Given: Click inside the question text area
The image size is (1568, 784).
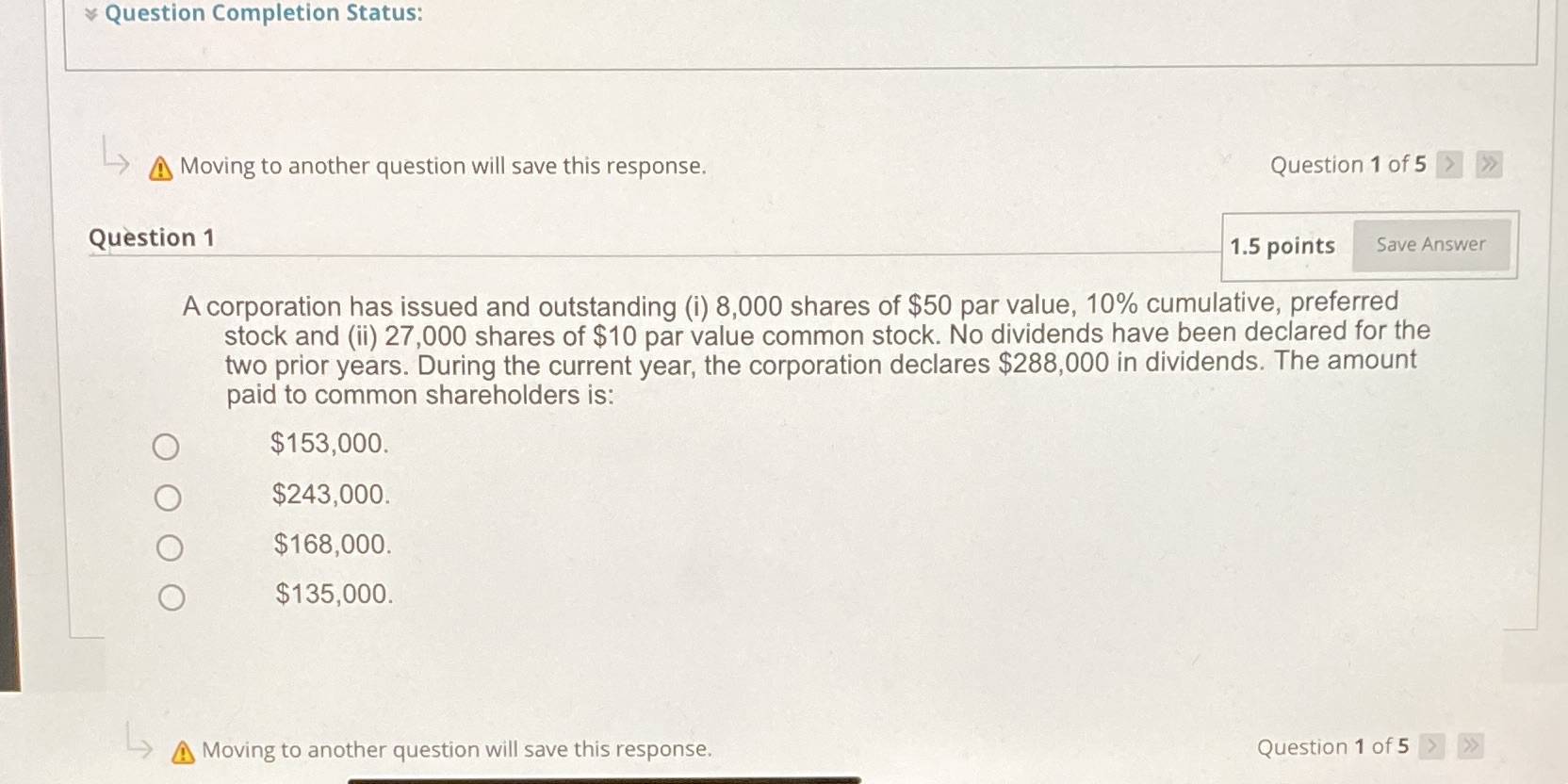Looking at the screenshot, I should coord(792,349).
